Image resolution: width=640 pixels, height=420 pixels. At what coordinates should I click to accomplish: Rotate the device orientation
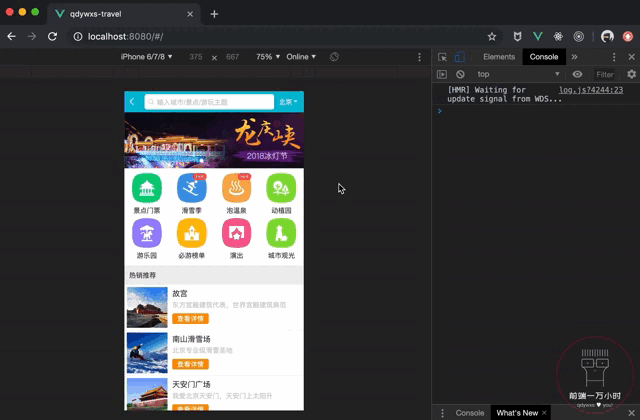334,57
